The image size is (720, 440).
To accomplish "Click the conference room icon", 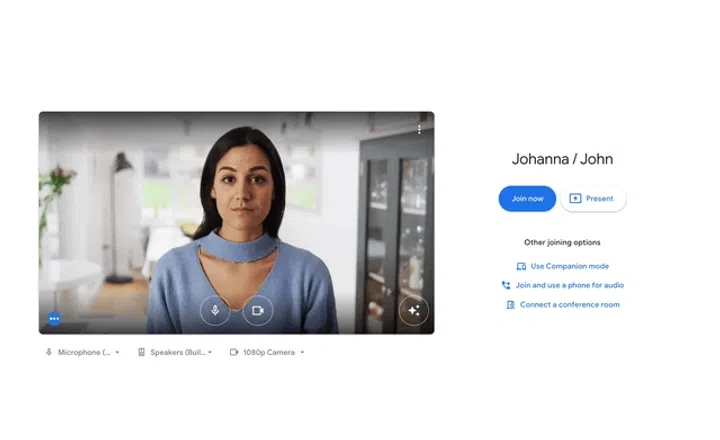I will [511, 304].
